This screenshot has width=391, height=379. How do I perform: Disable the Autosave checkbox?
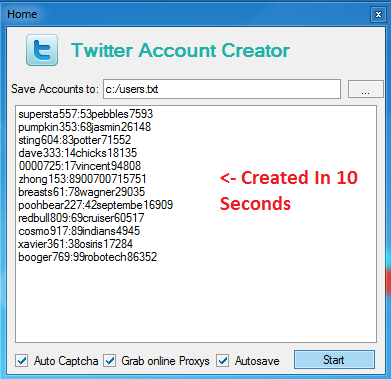[223, 361]
